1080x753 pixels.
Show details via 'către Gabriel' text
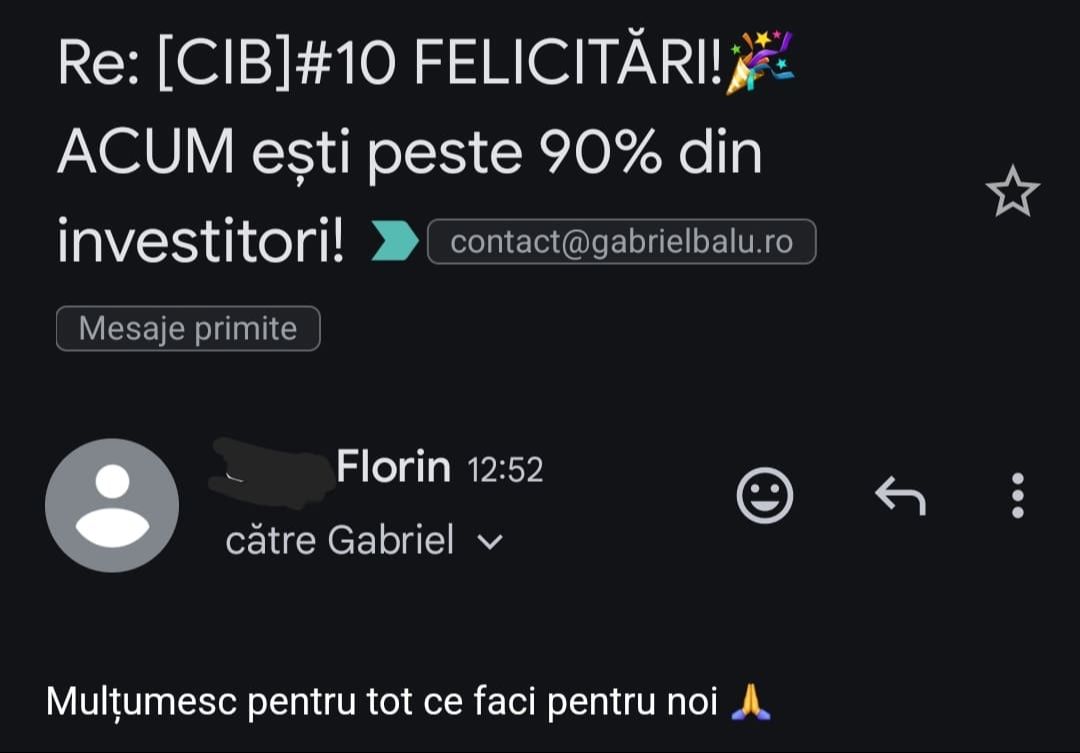(340, 539)
